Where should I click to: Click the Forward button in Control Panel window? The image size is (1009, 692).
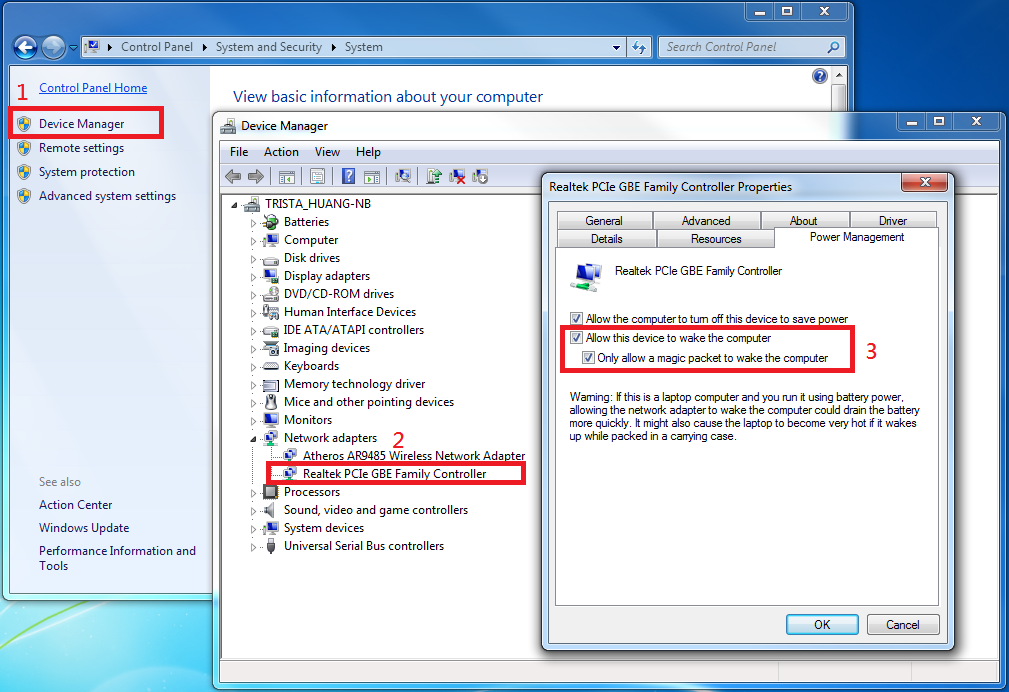(x=53, y=47)
